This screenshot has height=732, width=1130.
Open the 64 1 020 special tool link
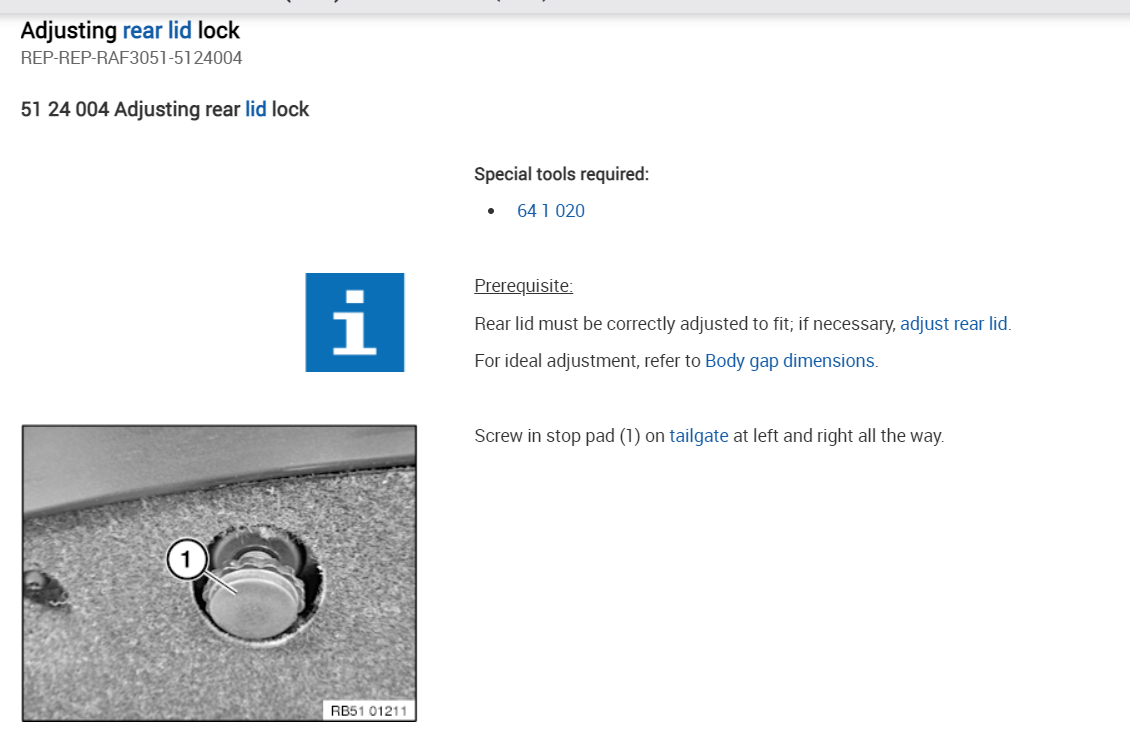(x=550, y=211)
